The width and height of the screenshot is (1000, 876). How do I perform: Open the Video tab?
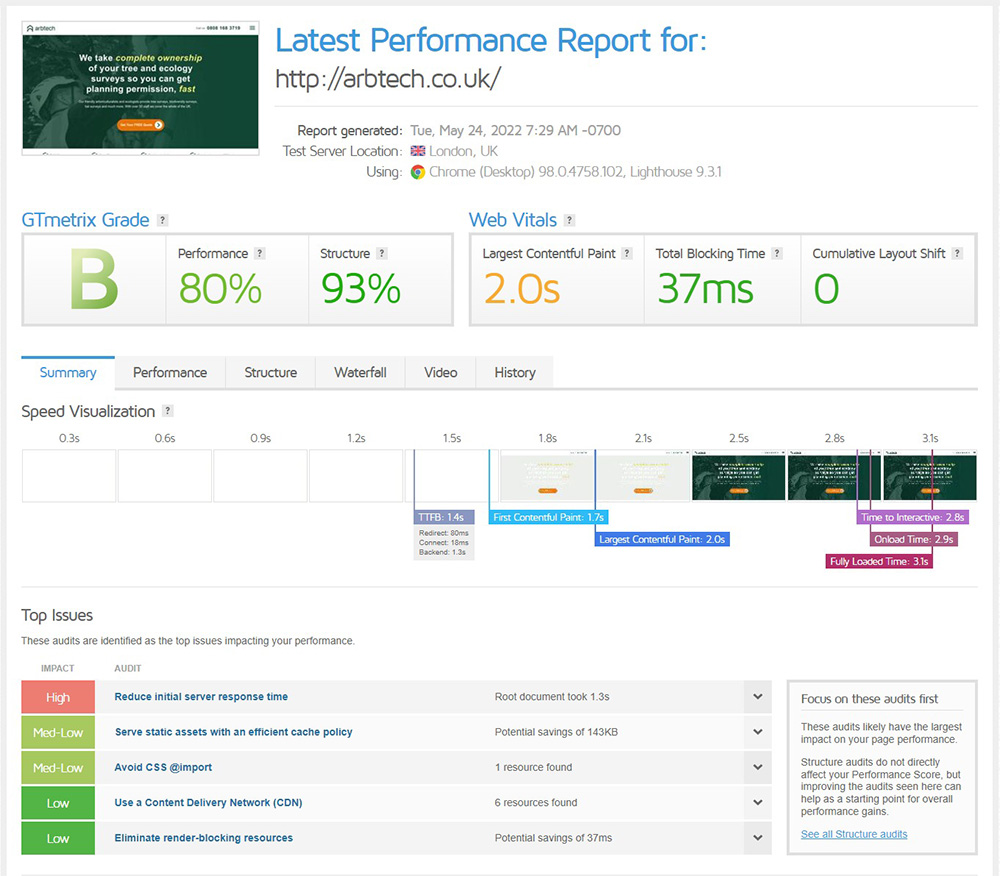coord(441,372)
